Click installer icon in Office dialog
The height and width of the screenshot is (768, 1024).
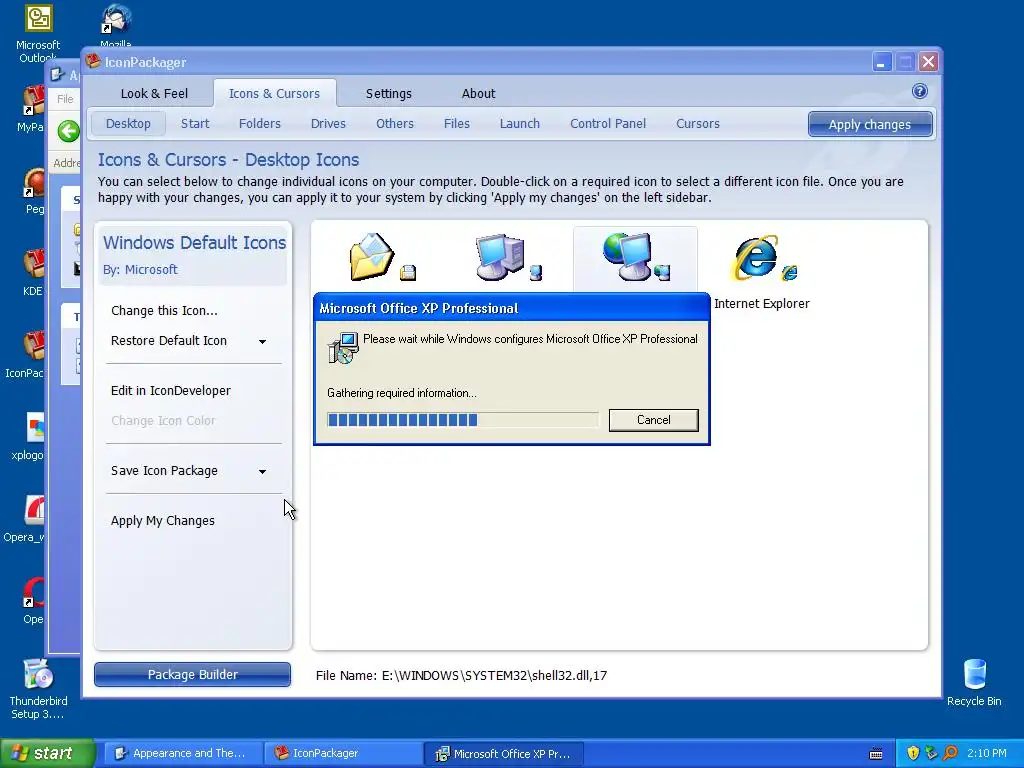point(343,347)
